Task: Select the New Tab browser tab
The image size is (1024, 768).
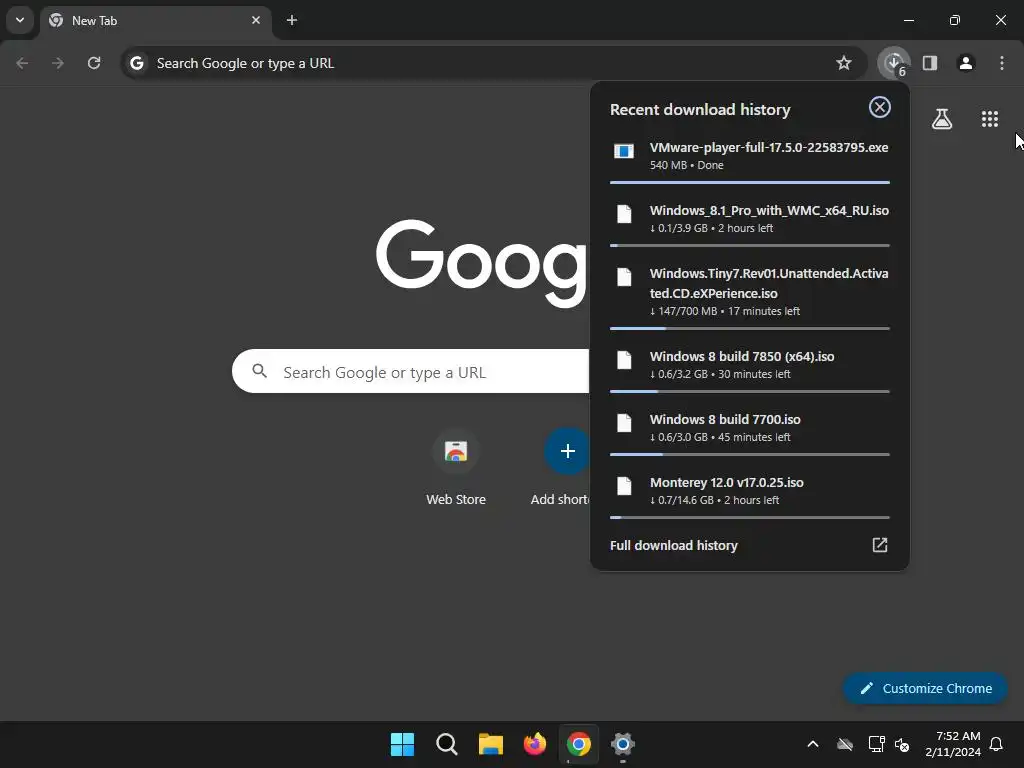Action: click(x=155, y=20)
